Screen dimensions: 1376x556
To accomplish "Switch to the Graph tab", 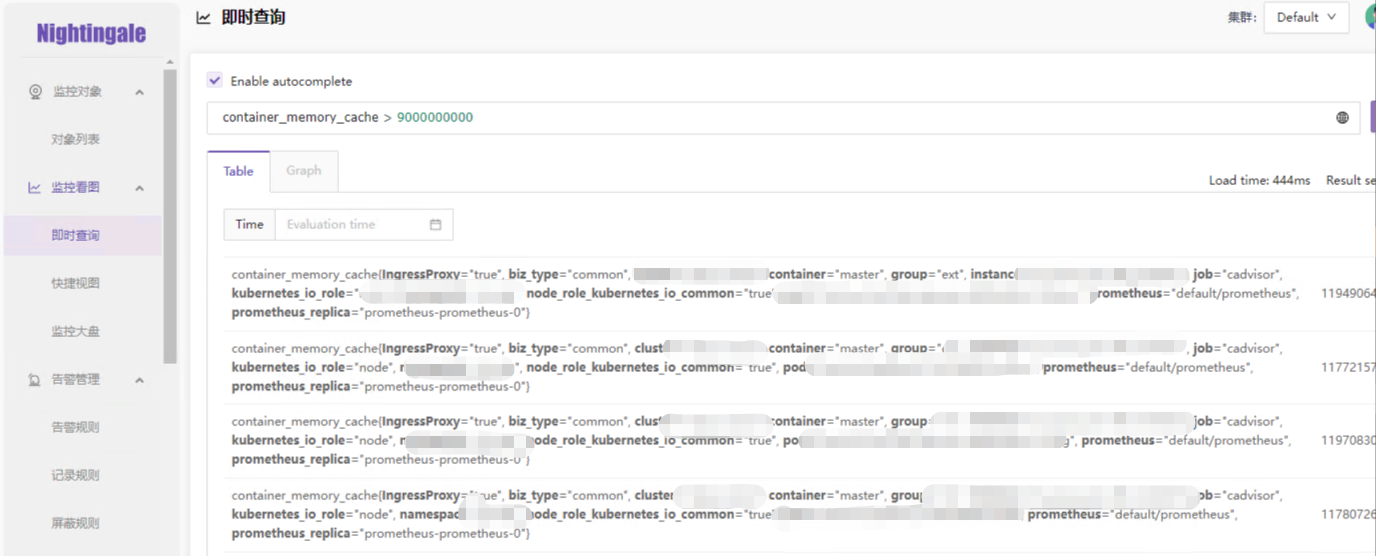I will click(x=304, y=171).
